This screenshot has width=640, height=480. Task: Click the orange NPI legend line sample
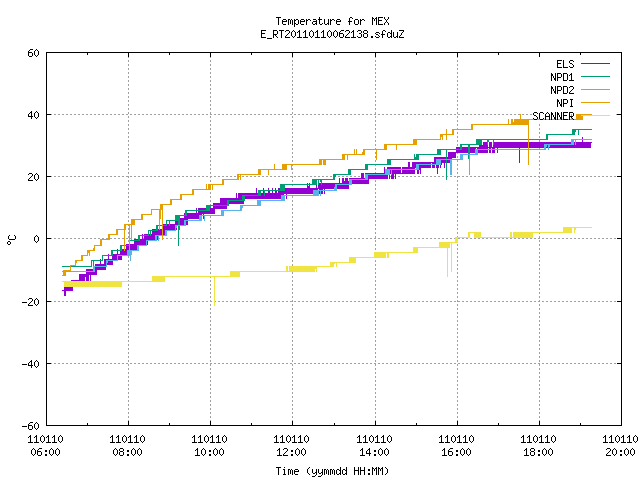(x=595, y=102)
